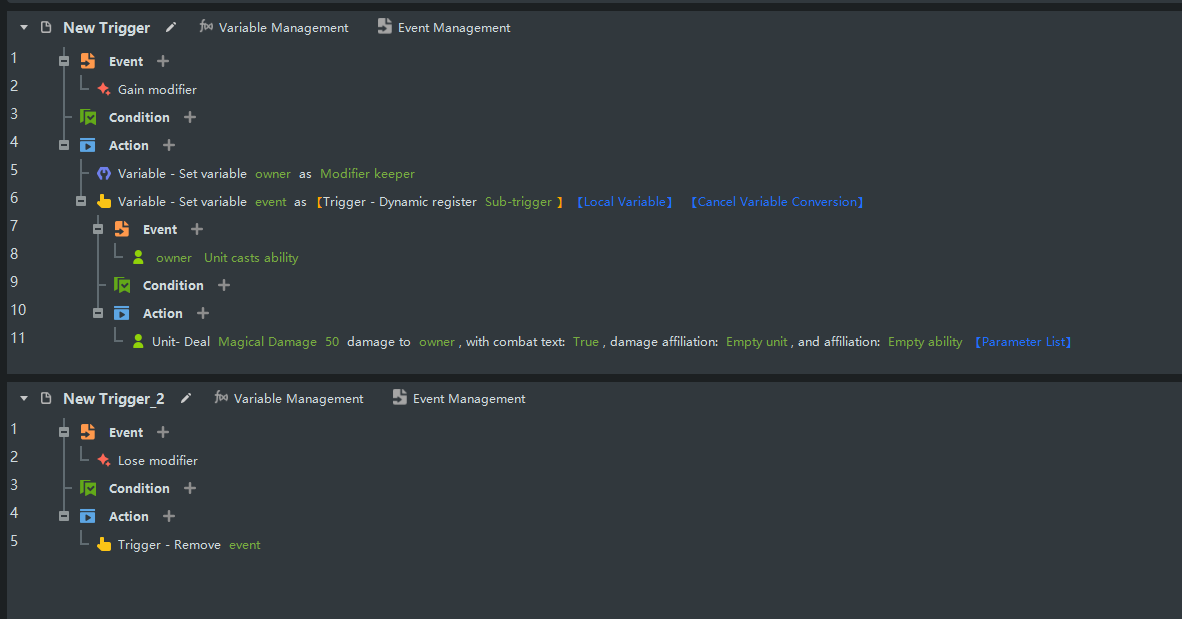The image size is (1182, 619).
Task: Click the pencil rename icon beside New Trigger
Action: coord(171,28)
